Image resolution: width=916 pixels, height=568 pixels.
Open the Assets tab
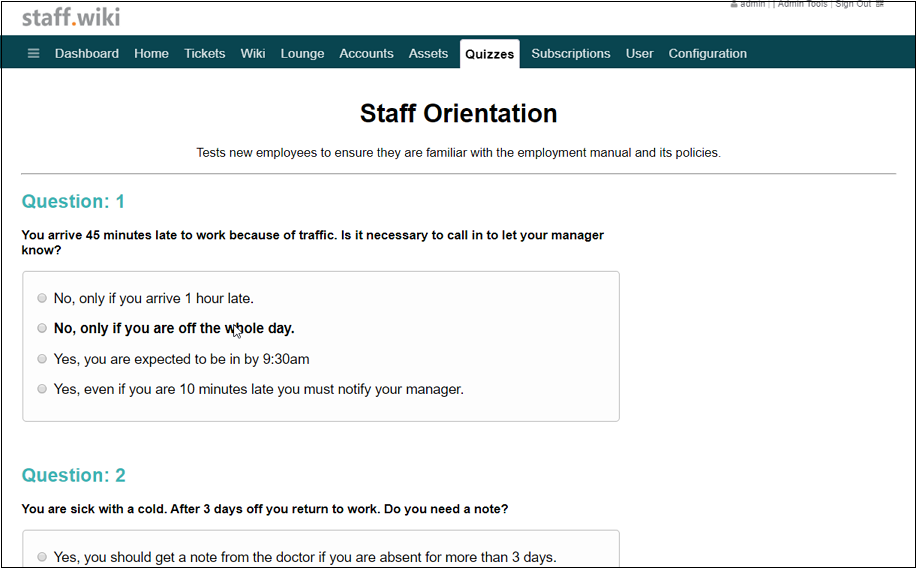[428, 53]
